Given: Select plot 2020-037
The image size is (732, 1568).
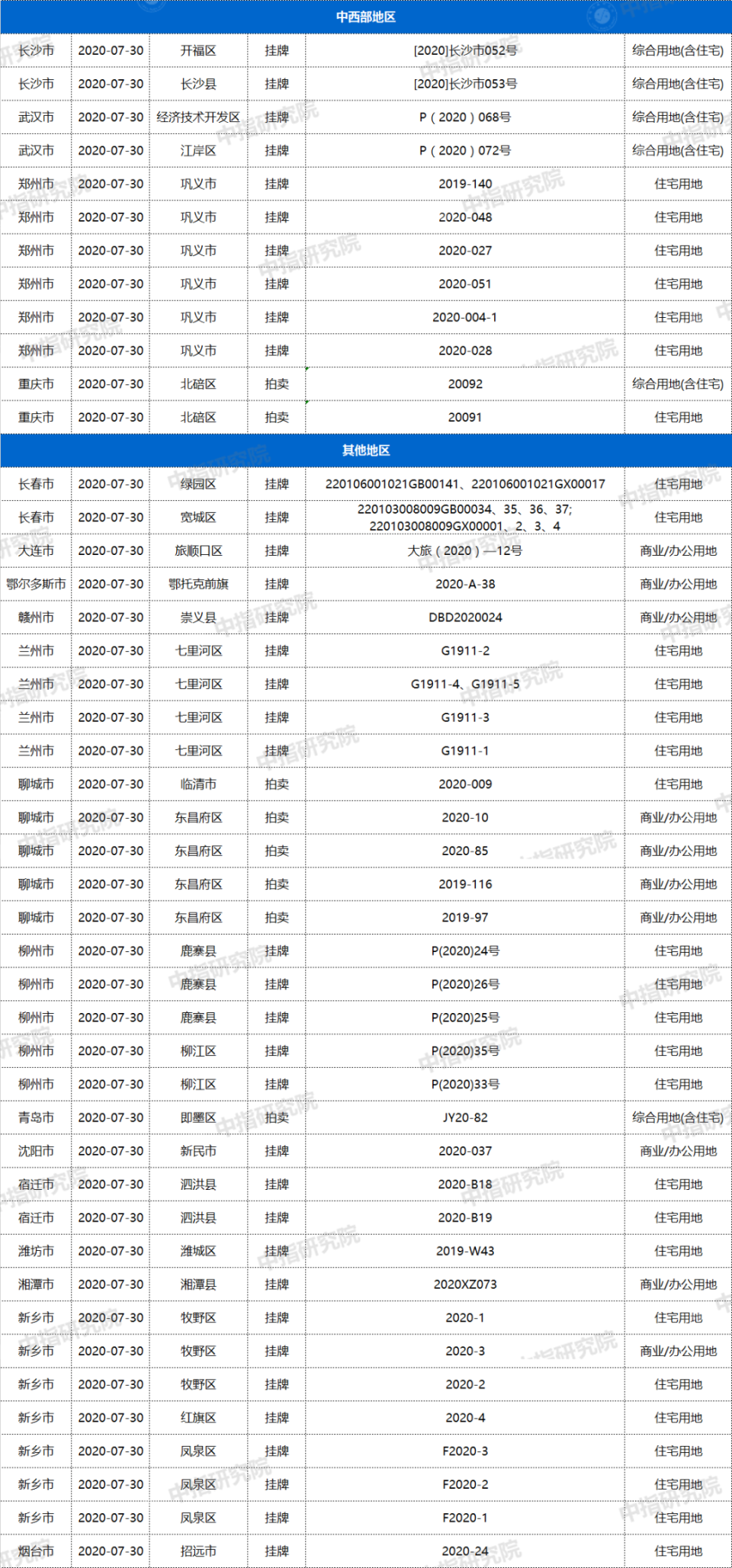Looking at the screenshot, I should [465, 1151].
